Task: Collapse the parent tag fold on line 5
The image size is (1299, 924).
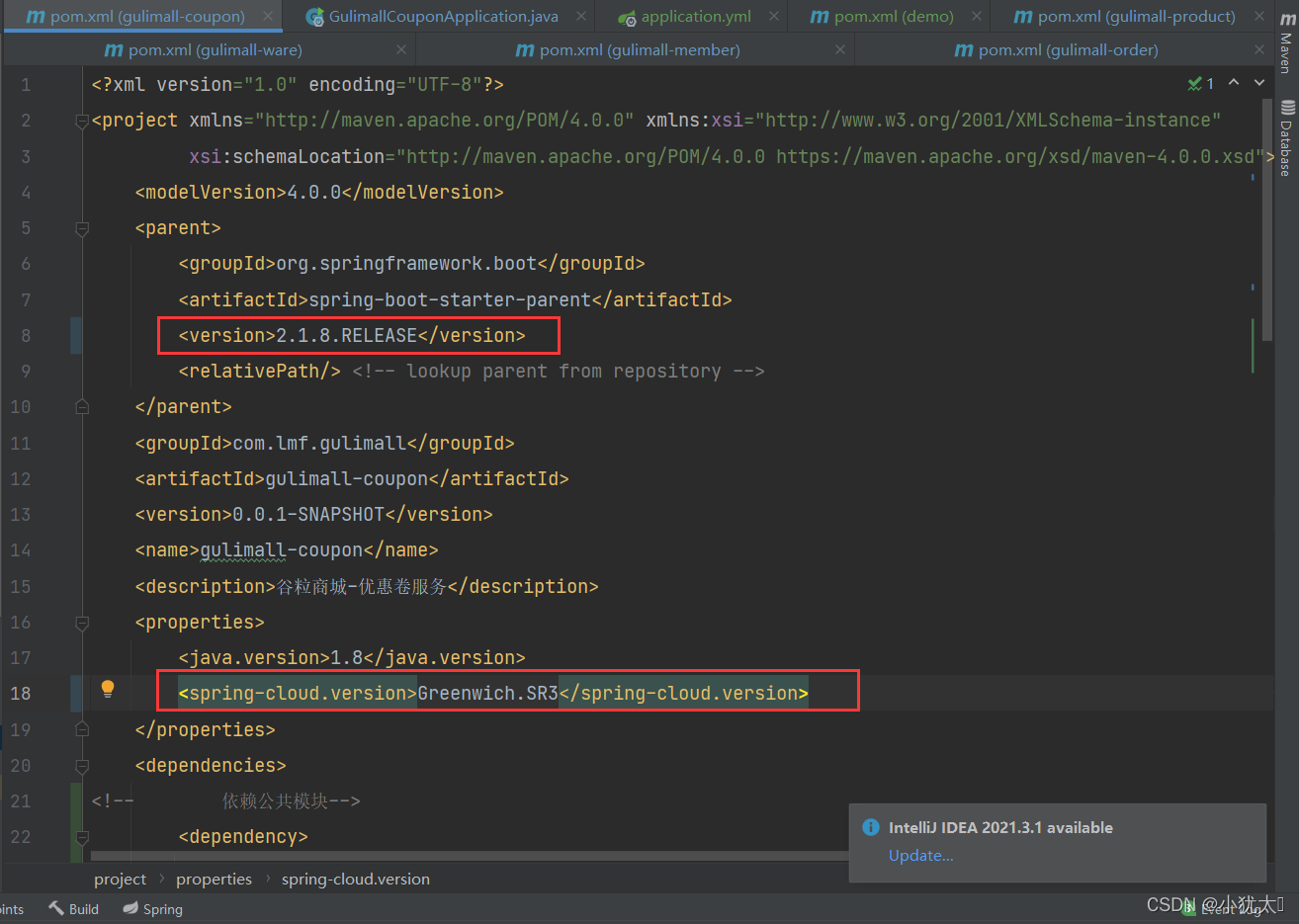Action: point(82,228)
